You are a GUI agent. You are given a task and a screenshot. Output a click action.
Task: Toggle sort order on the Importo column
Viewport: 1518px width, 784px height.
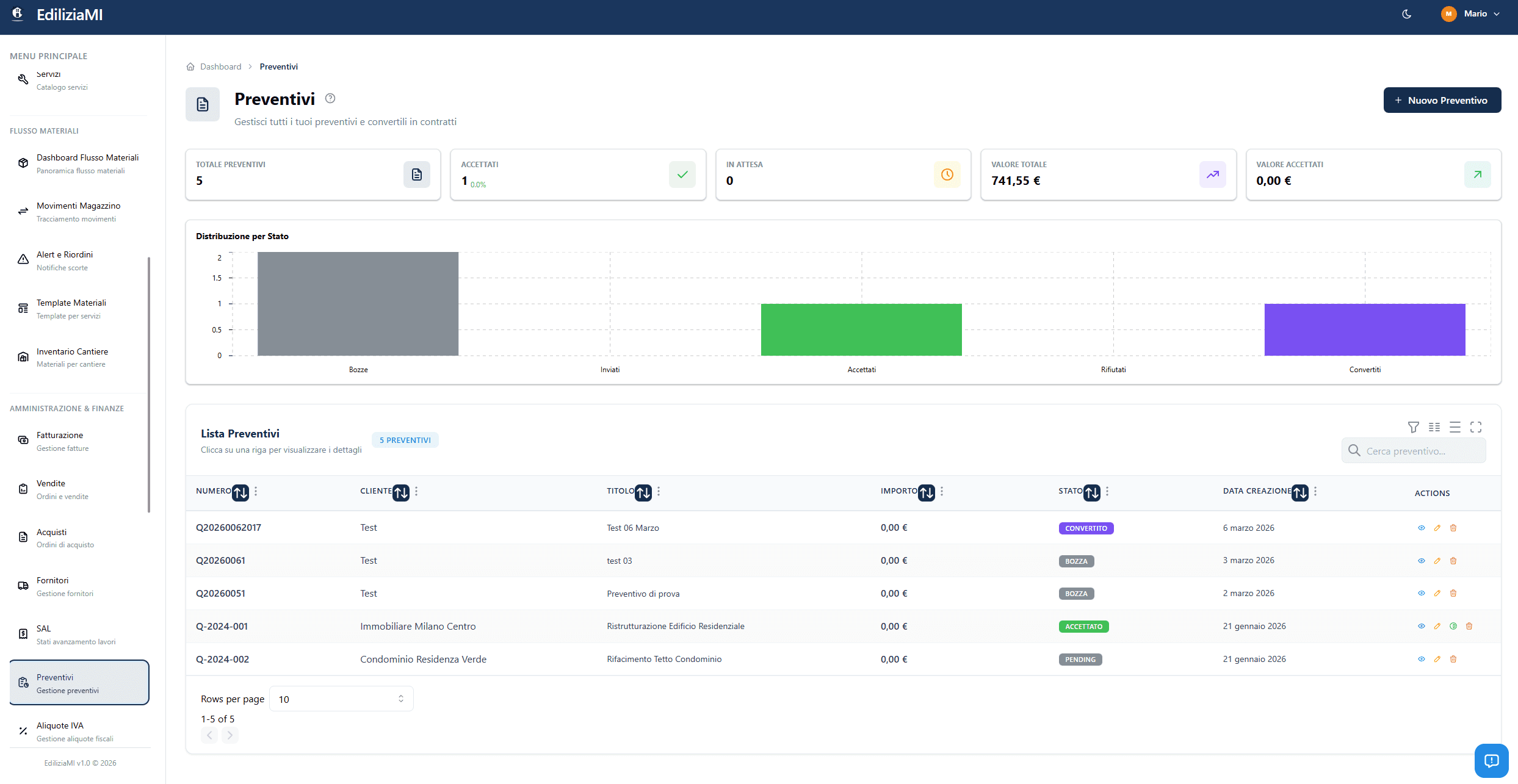click(x=927, y=492)
